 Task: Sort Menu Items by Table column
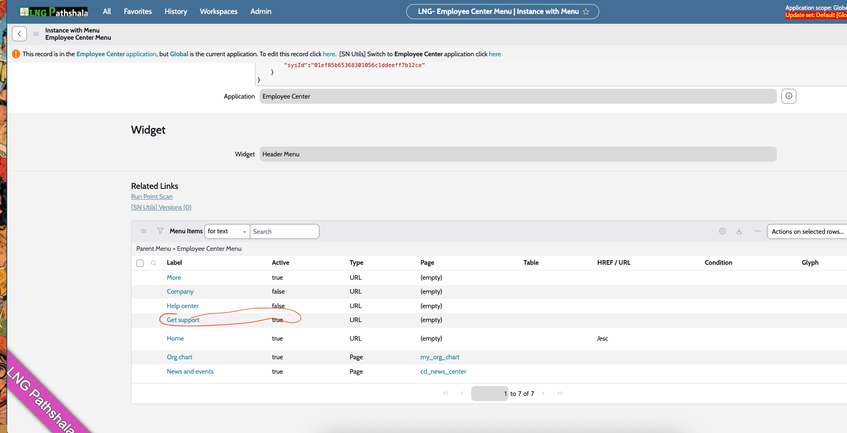tap(531, 263)
